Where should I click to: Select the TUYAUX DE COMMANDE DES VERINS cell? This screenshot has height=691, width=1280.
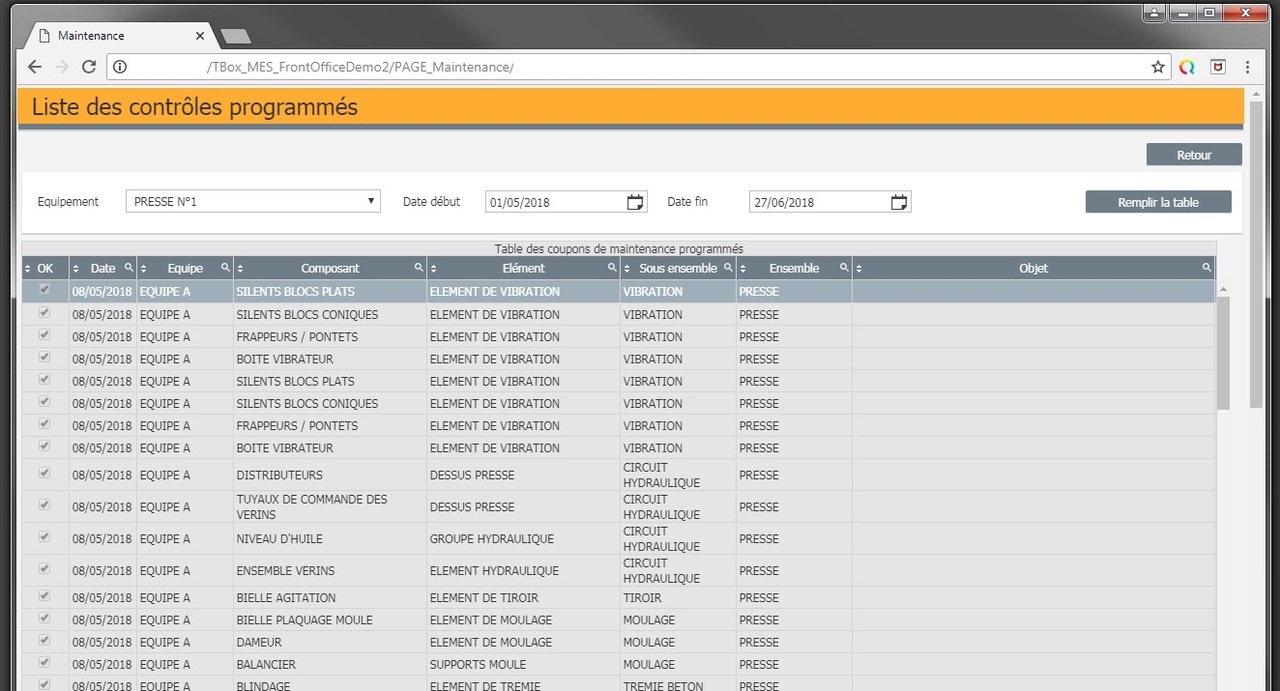coord(330,507)
